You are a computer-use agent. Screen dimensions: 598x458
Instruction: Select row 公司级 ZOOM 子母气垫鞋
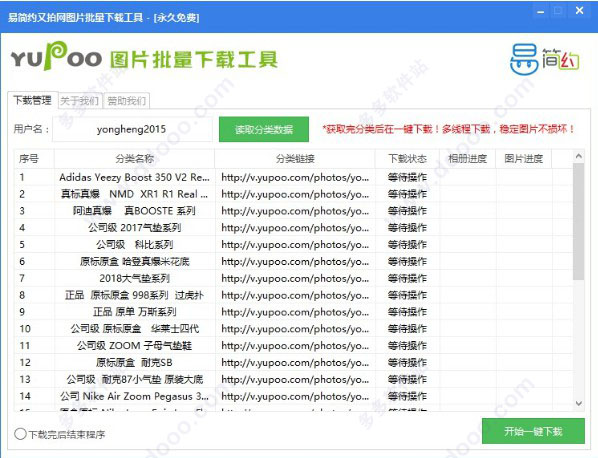294,346
